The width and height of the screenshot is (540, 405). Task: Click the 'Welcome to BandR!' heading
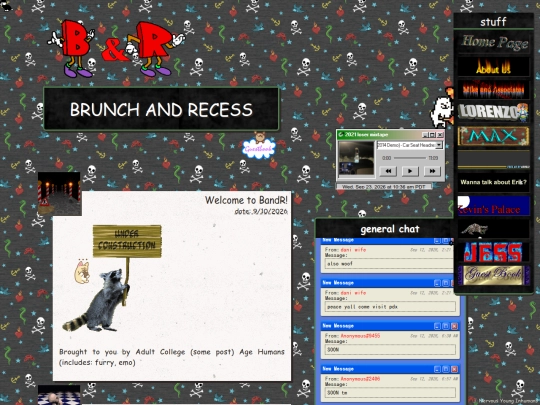[x=246, y=200]
